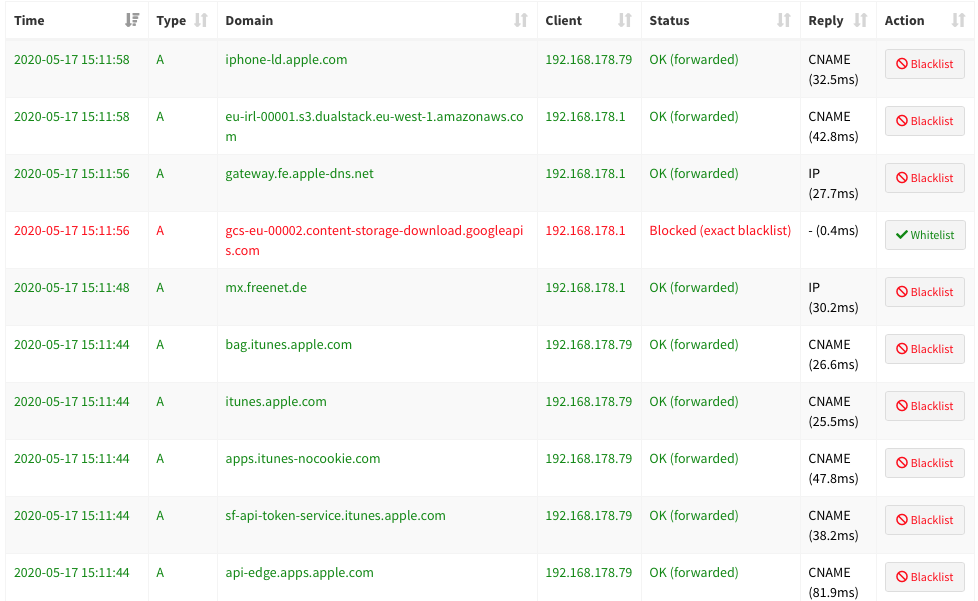This screenshot has height=601, width=978.
Task: Click the Status column sort icon
Action: pyautogui.click(x=784, y=20)
